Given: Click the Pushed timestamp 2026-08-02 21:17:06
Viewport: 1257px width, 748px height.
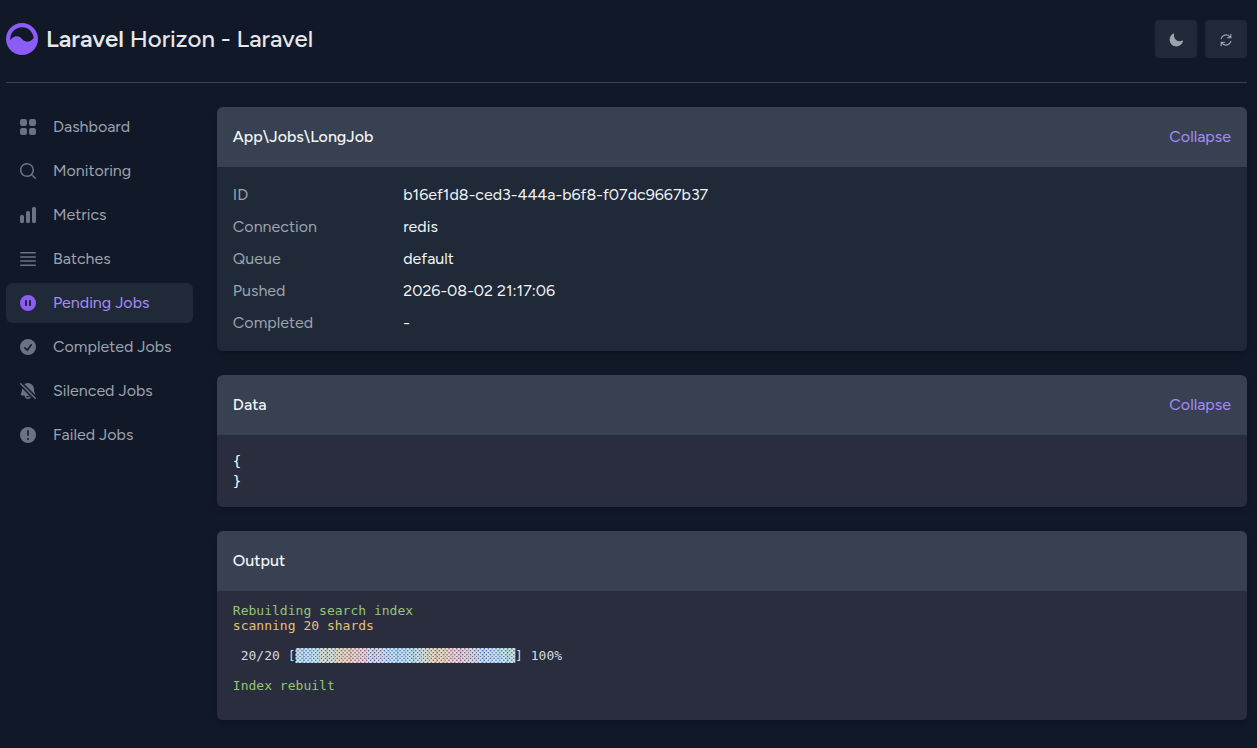Looking at the screenshot, I should pos(479,291).
